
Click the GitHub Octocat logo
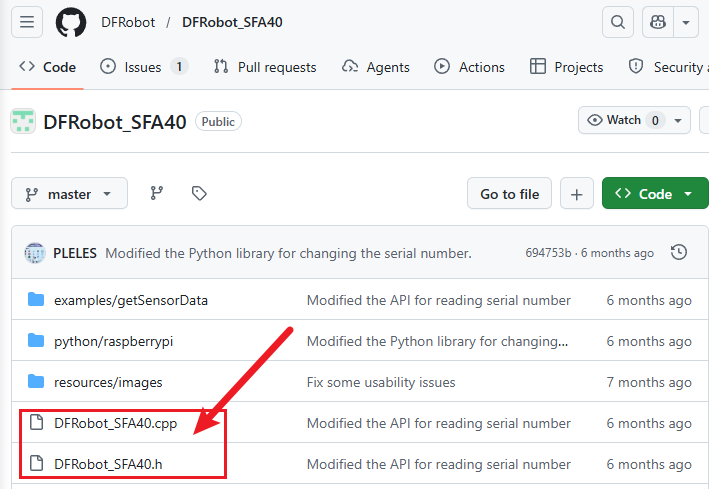click(x=71, y=22)
